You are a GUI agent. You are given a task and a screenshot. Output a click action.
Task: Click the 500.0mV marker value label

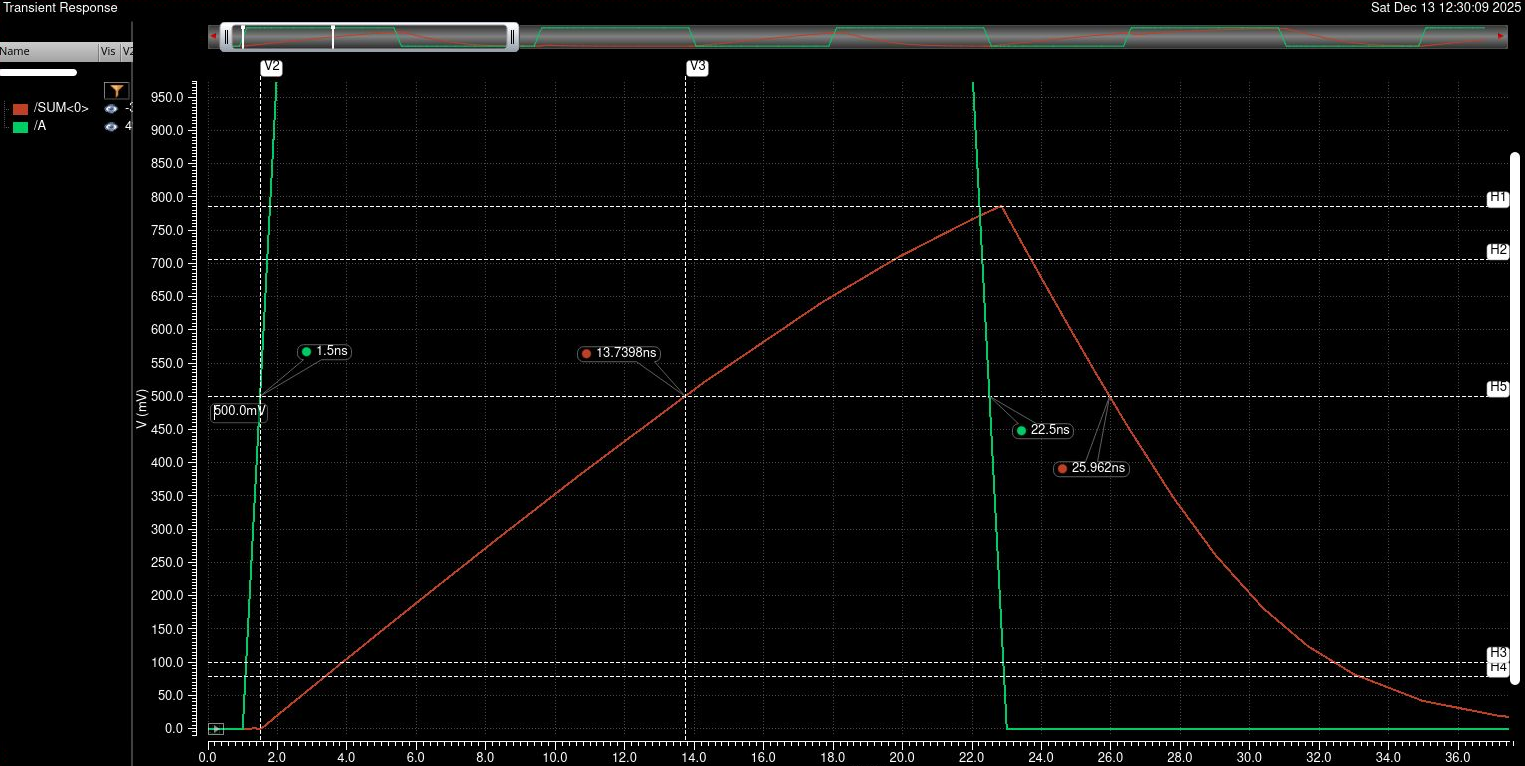(x=238, y=410)
